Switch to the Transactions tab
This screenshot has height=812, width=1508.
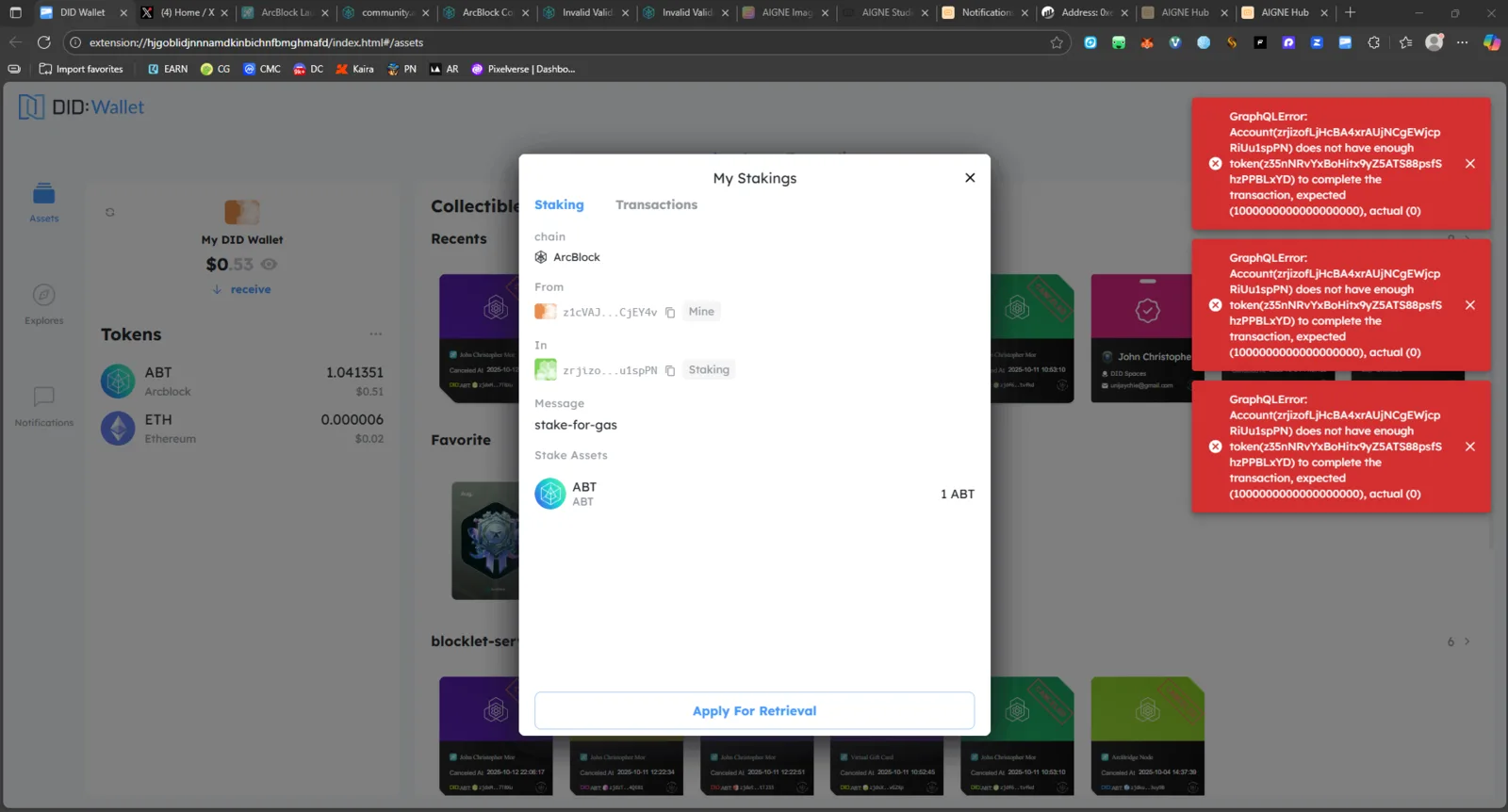tap(656, 205)
